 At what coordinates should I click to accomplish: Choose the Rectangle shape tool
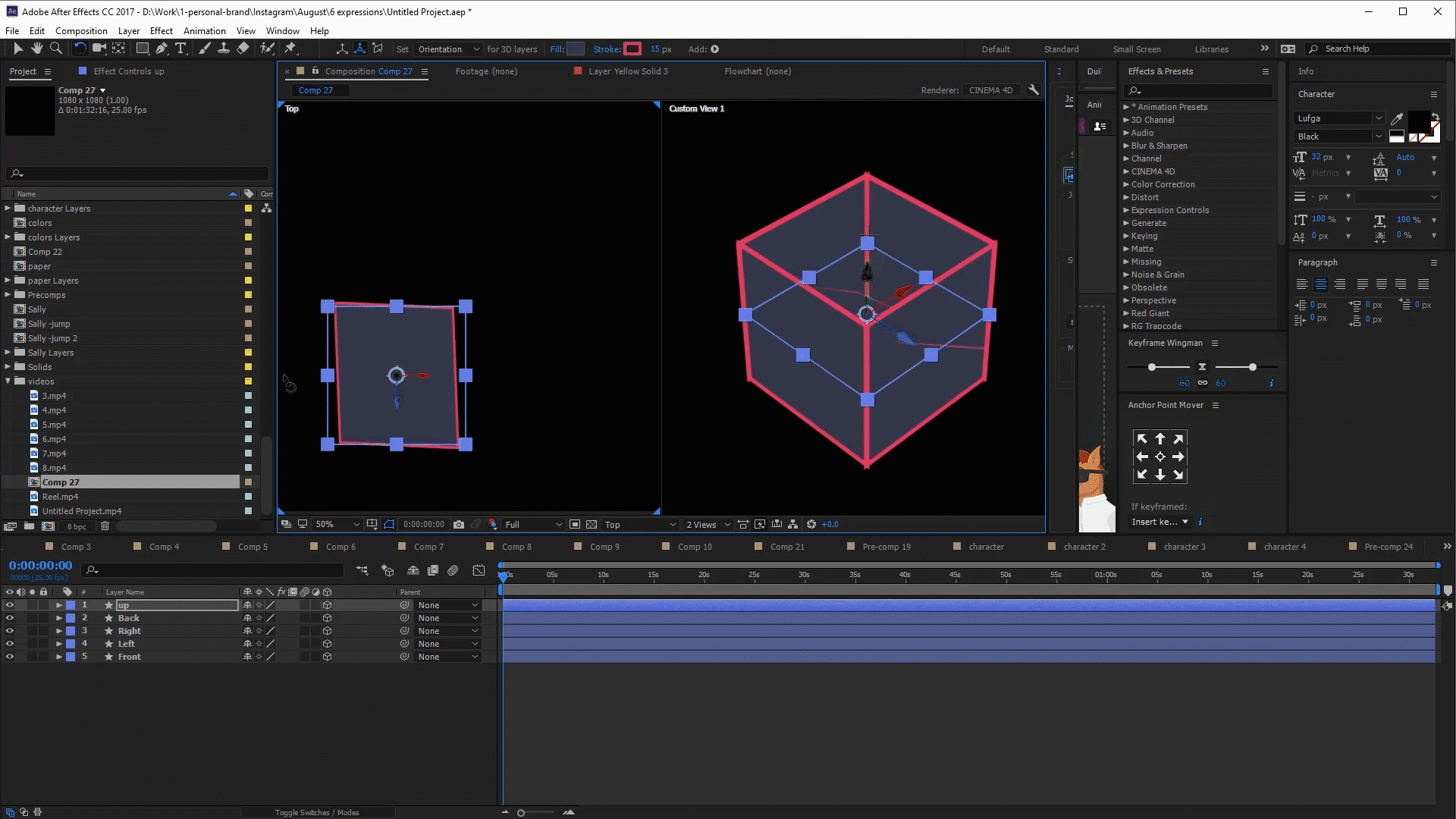click(x=142, y=49)
